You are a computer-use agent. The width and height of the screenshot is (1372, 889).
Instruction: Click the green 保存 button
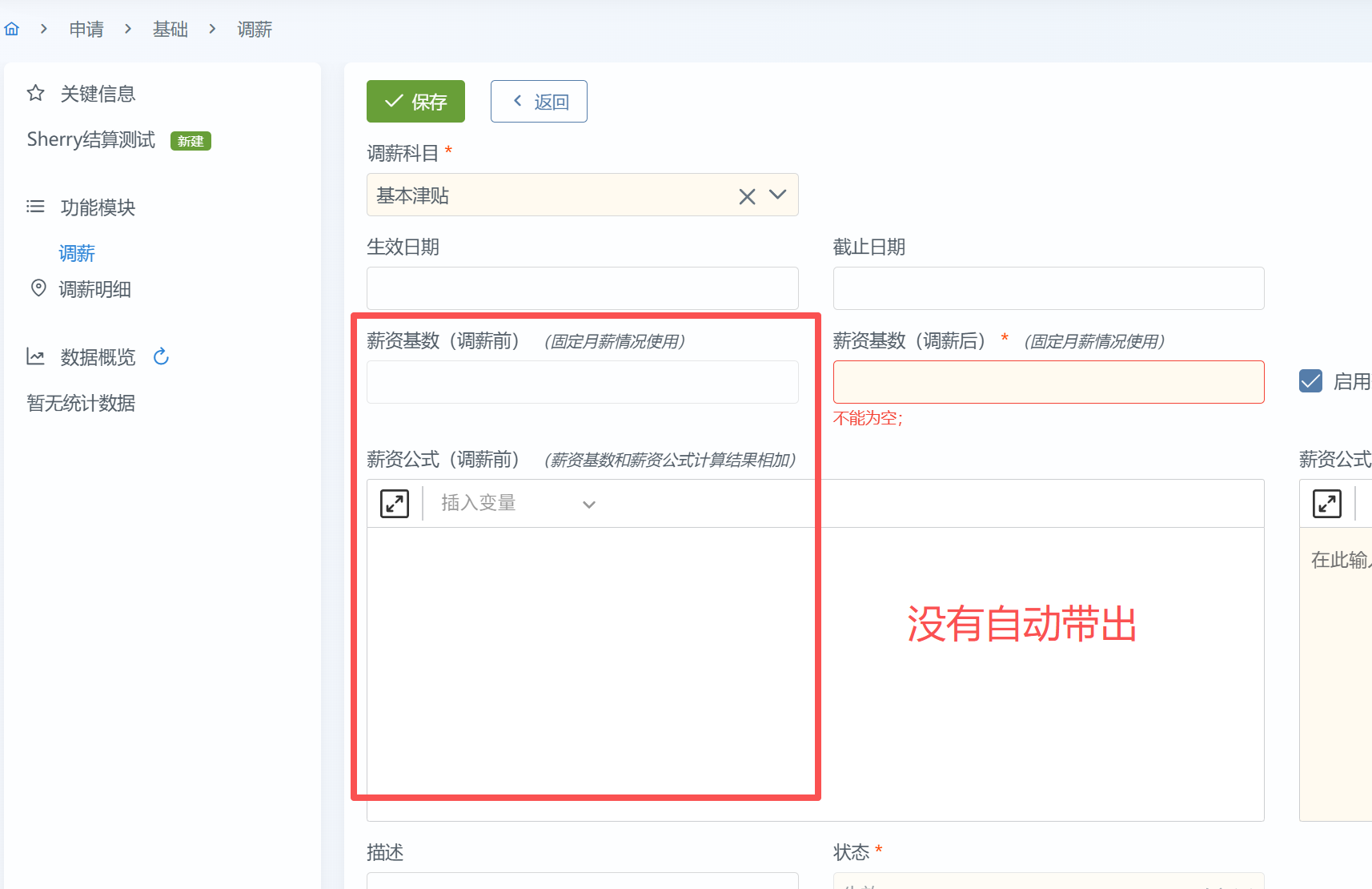(x=415, y=102)
